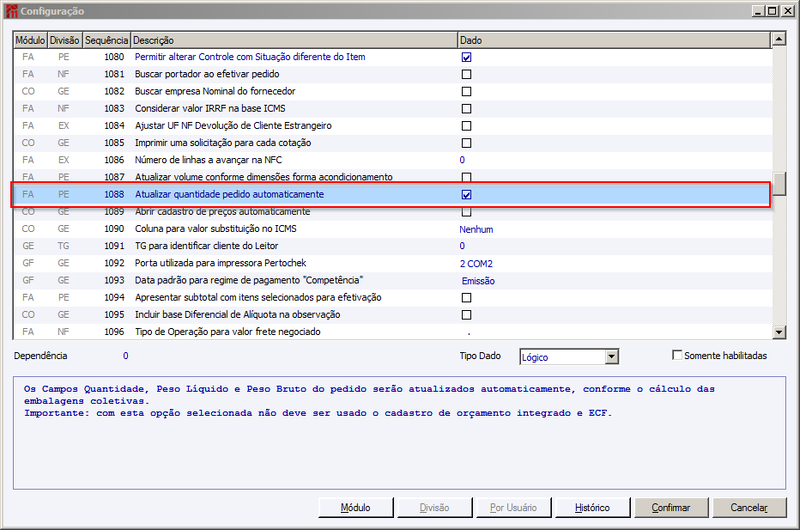Select row 'TG para identificar cliente do Leitor'
Viewport: 800px width, 530px height.
(392, 246)
